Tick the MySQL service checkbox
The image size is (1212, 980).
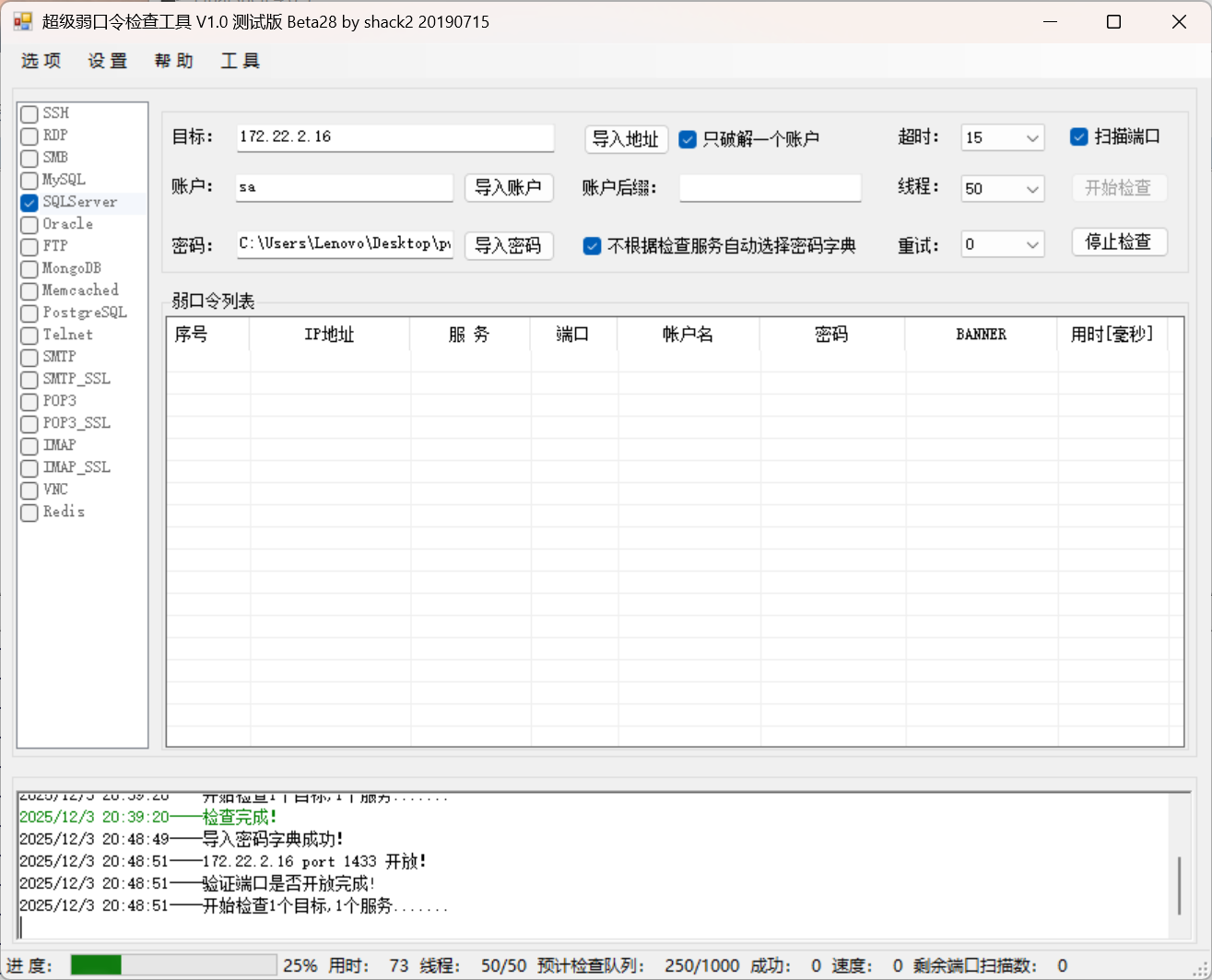click(29, 181)
